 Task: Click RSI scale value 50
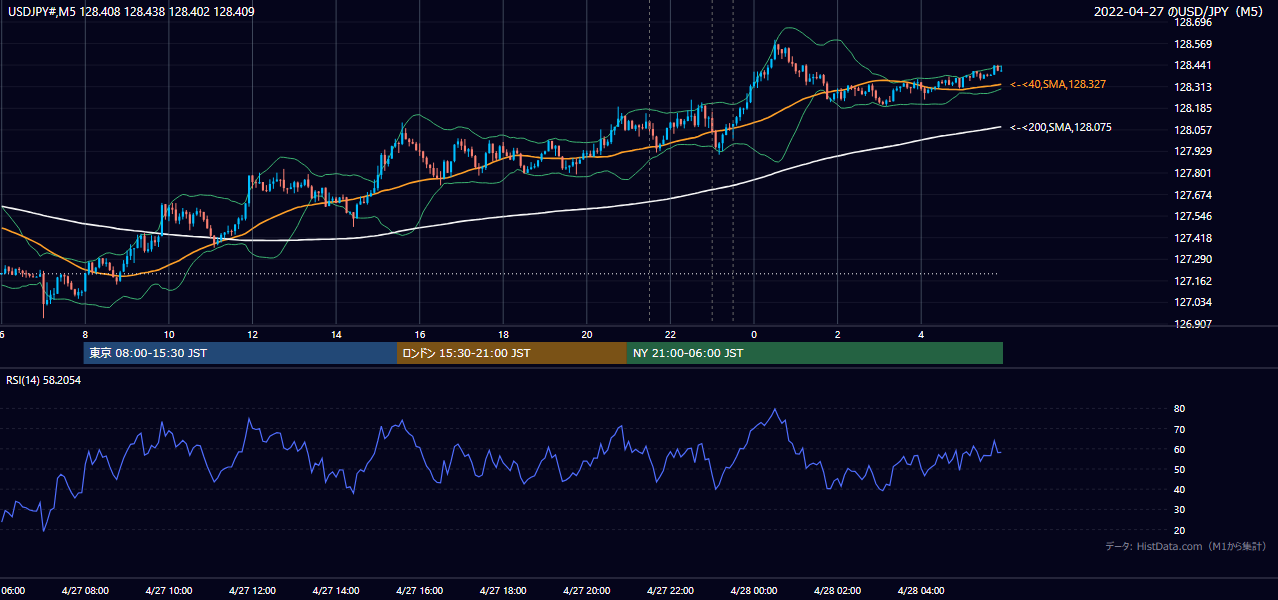[x=1179, y=469]
